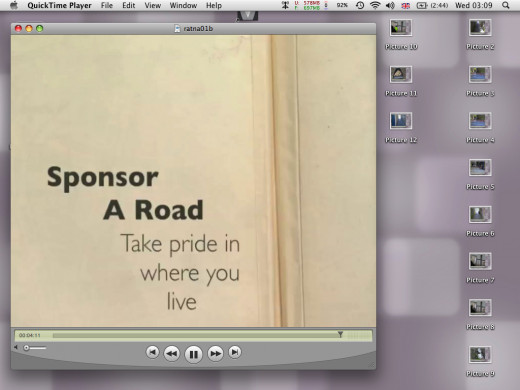Click the rewind button
Viewport: 520px width, 390px height.
172,353
